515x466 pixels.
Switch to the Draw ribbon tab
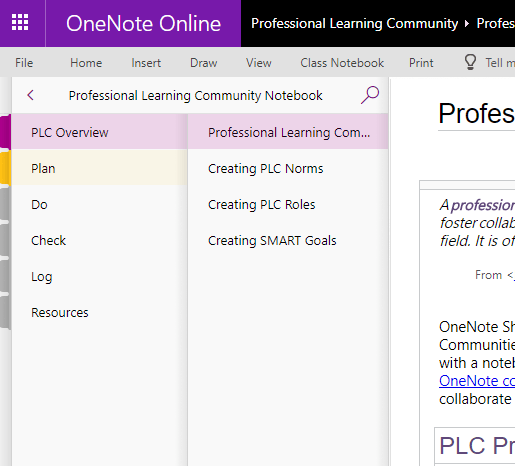coord(204,63)
